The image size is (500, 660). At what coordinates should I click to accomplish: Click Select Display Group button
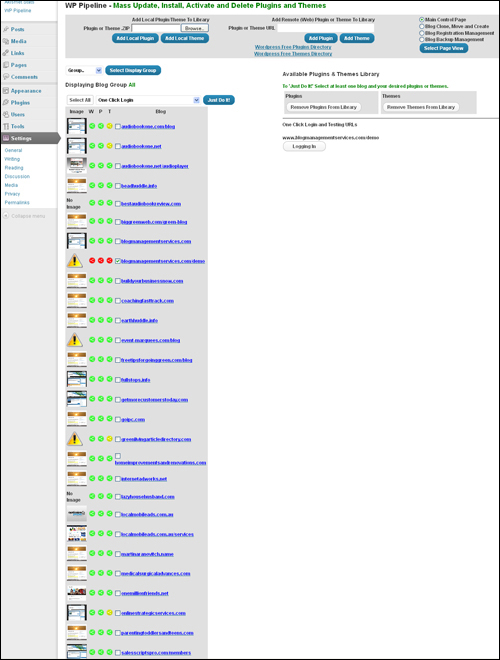133,70
